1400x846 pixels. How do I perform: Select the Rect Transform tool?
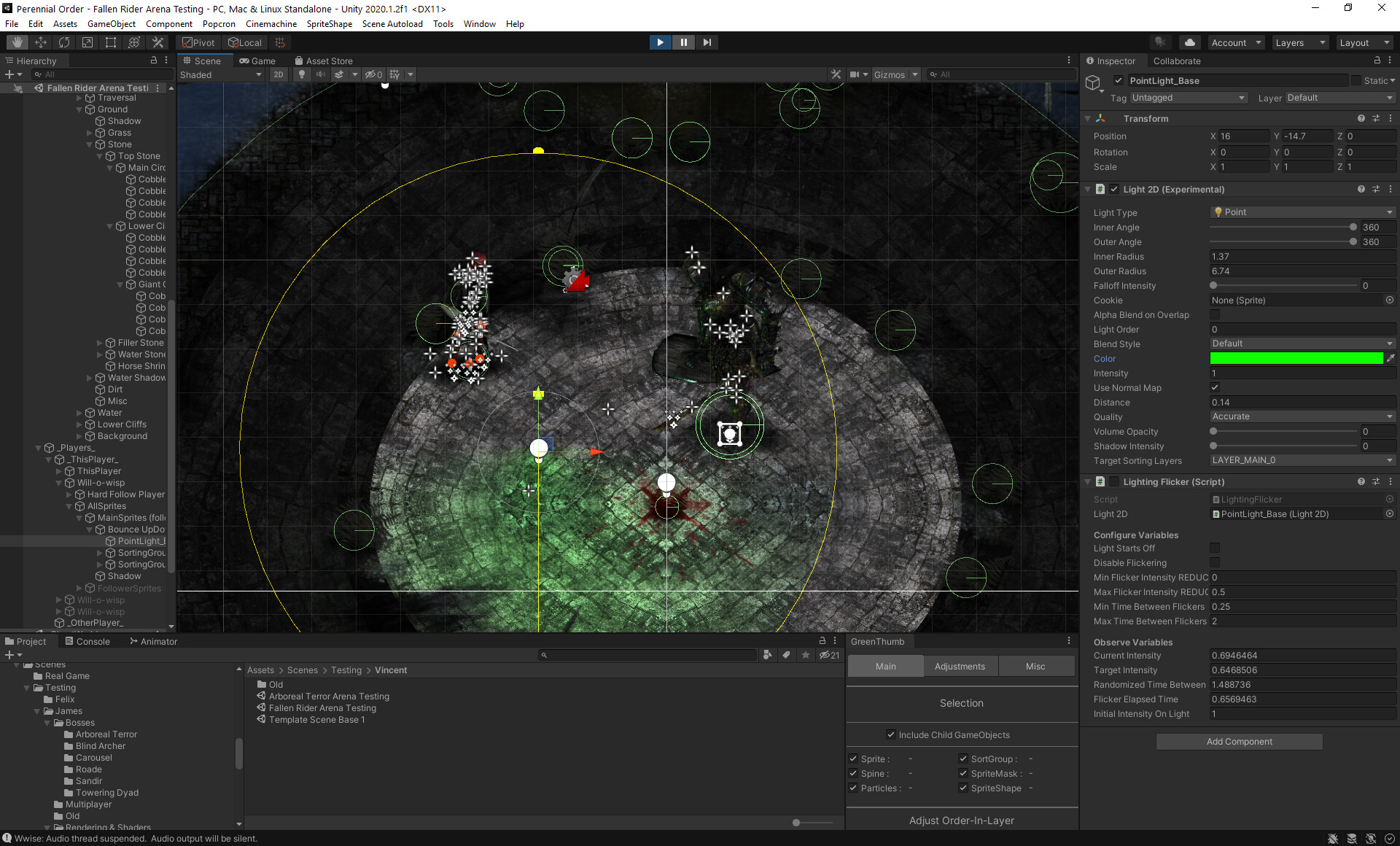click(110, 42)
